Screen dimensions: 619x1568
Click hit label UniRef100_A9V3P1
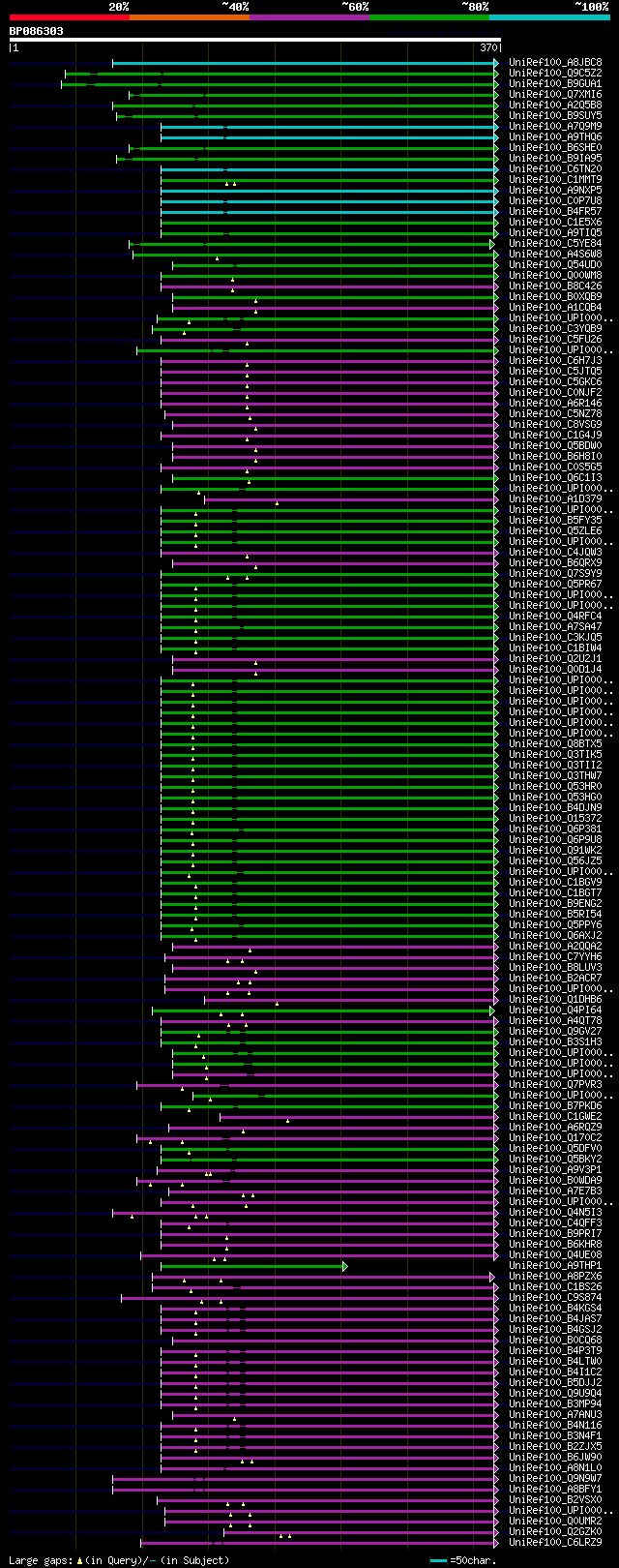point(555,1170)
